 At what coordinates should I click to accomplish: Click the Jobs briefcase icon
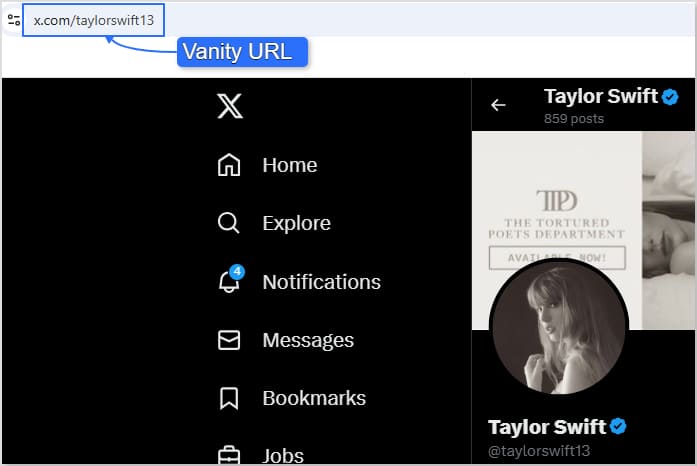coord(229,455)
